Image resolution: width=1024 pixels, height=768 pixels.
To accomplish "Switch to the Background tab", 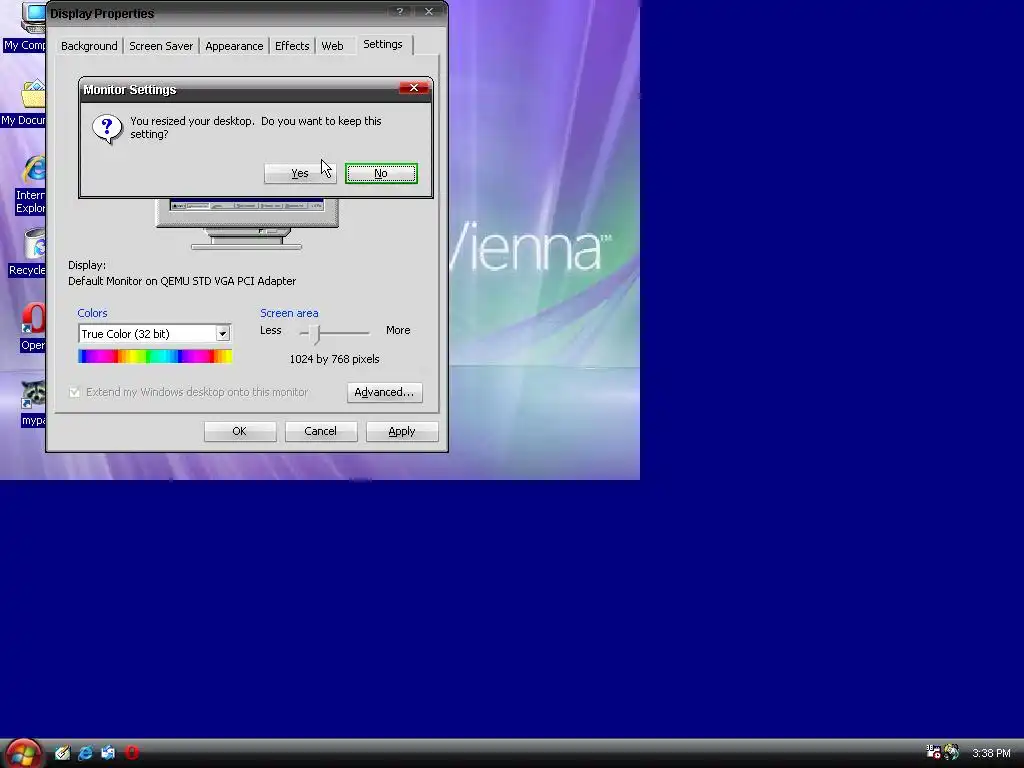I will click(x=89, y=46).
